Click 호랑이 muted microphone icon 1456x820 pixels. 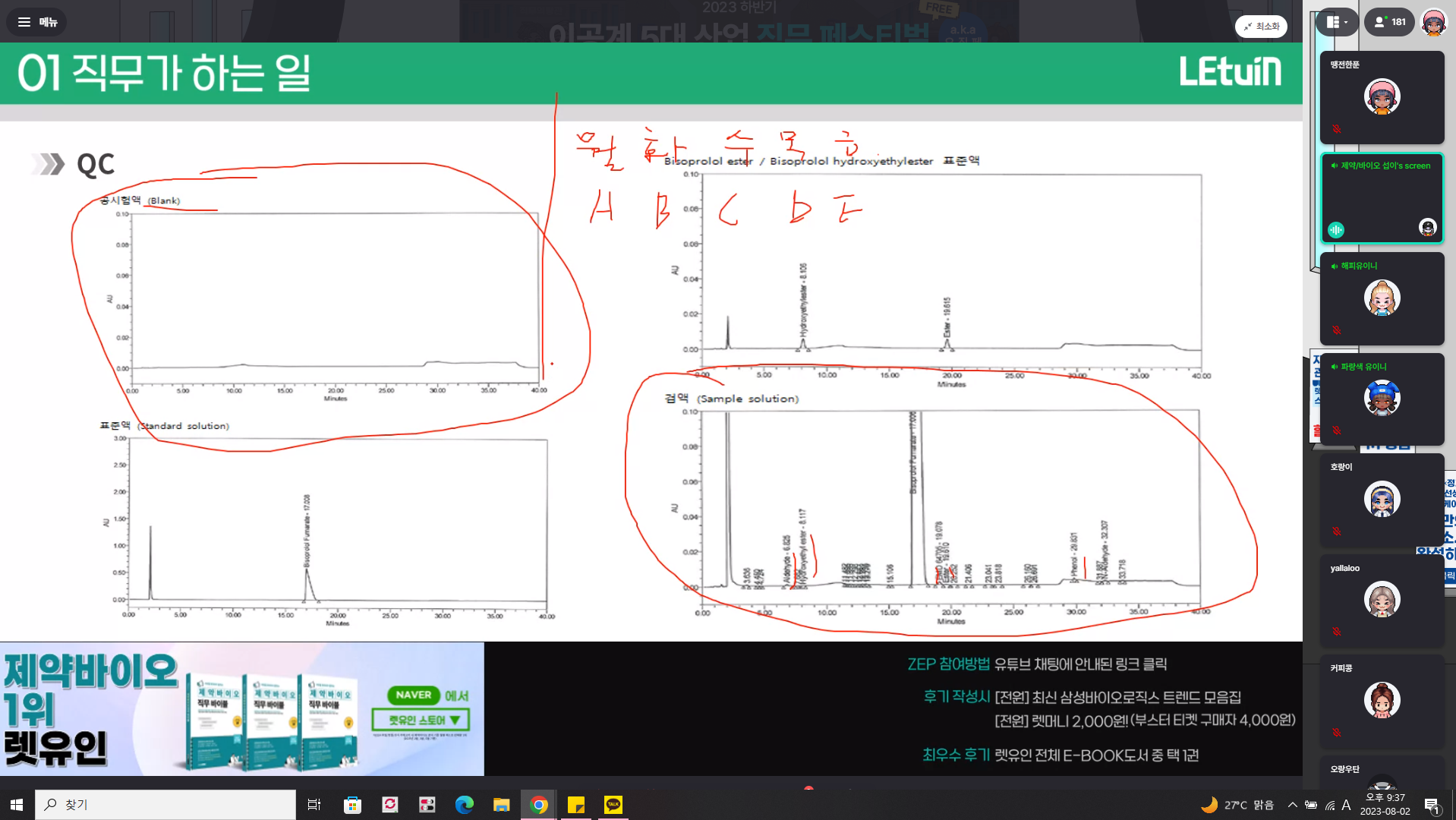coord(1337,531)
